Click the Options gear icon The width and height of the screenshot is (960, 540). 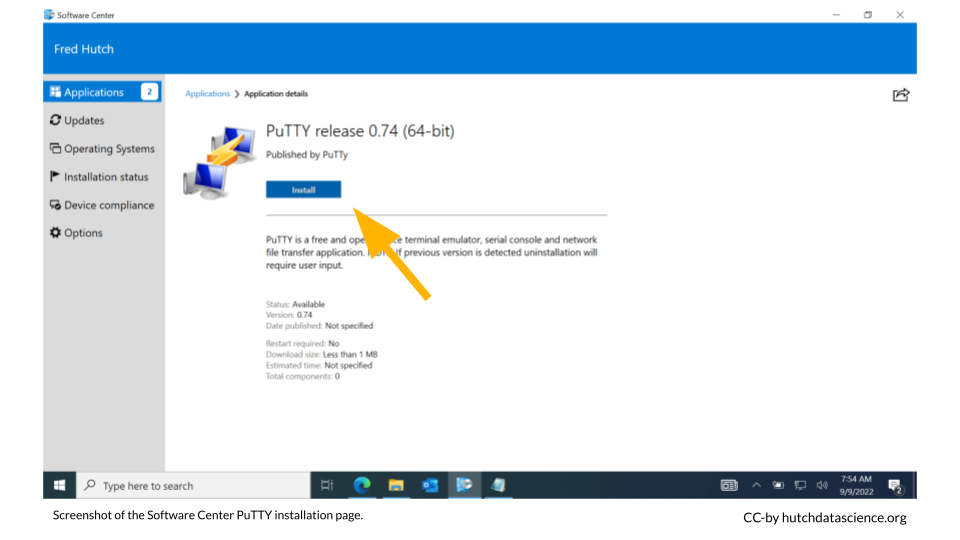click(56, 233)
